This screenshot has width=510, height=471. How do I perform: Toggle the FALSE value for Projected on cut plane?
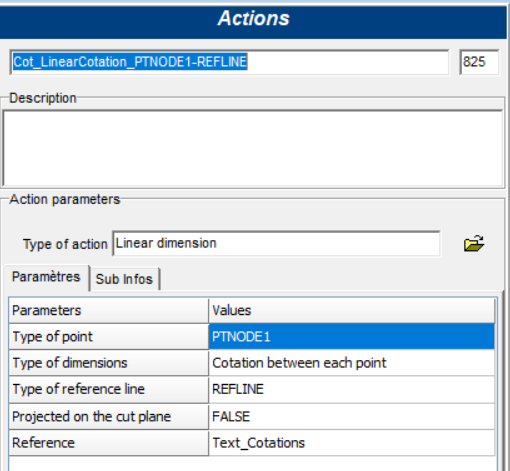coord(352,417)
